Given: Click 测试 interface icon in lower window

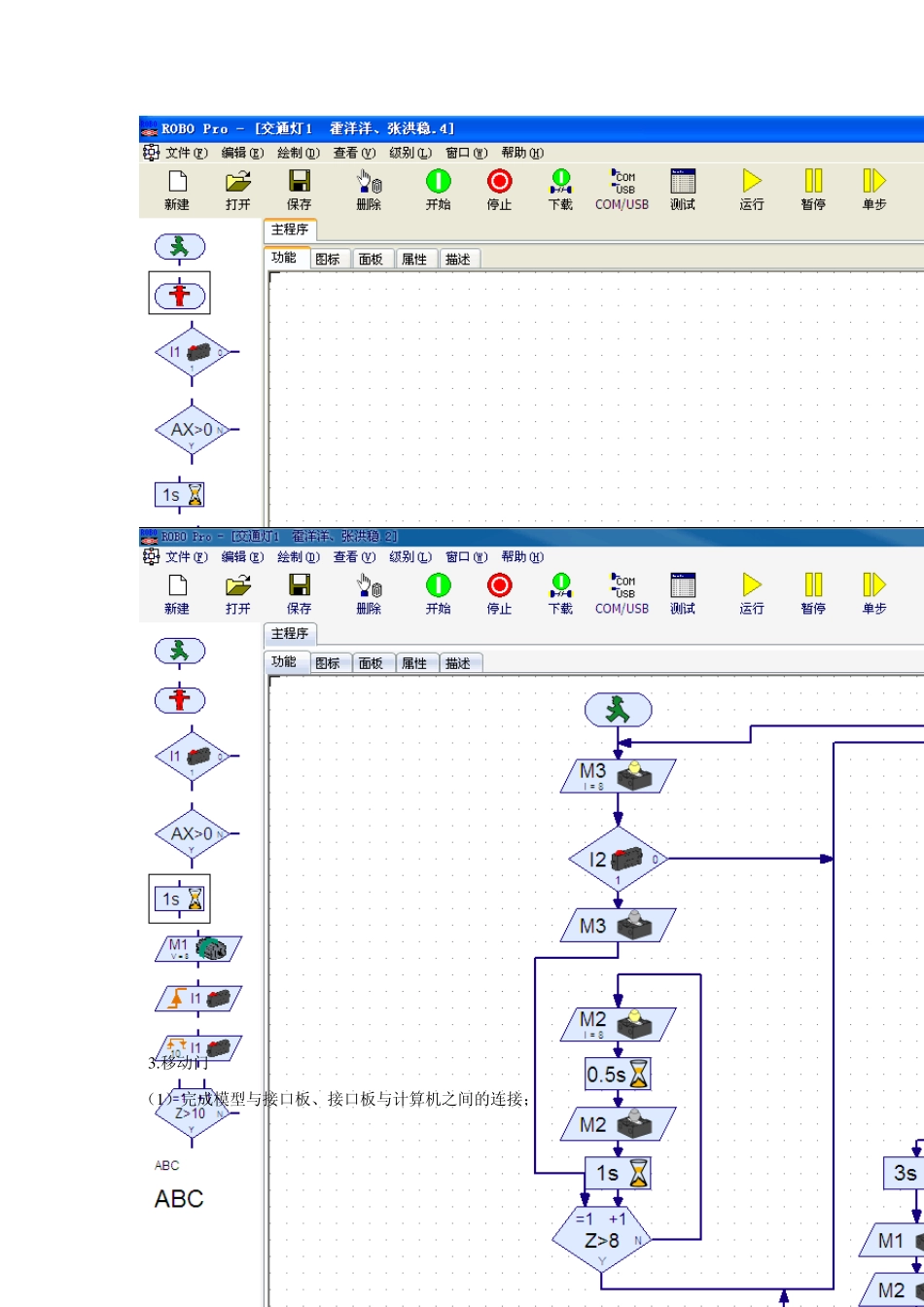Looking at the screenshot, I should point(683,593).
